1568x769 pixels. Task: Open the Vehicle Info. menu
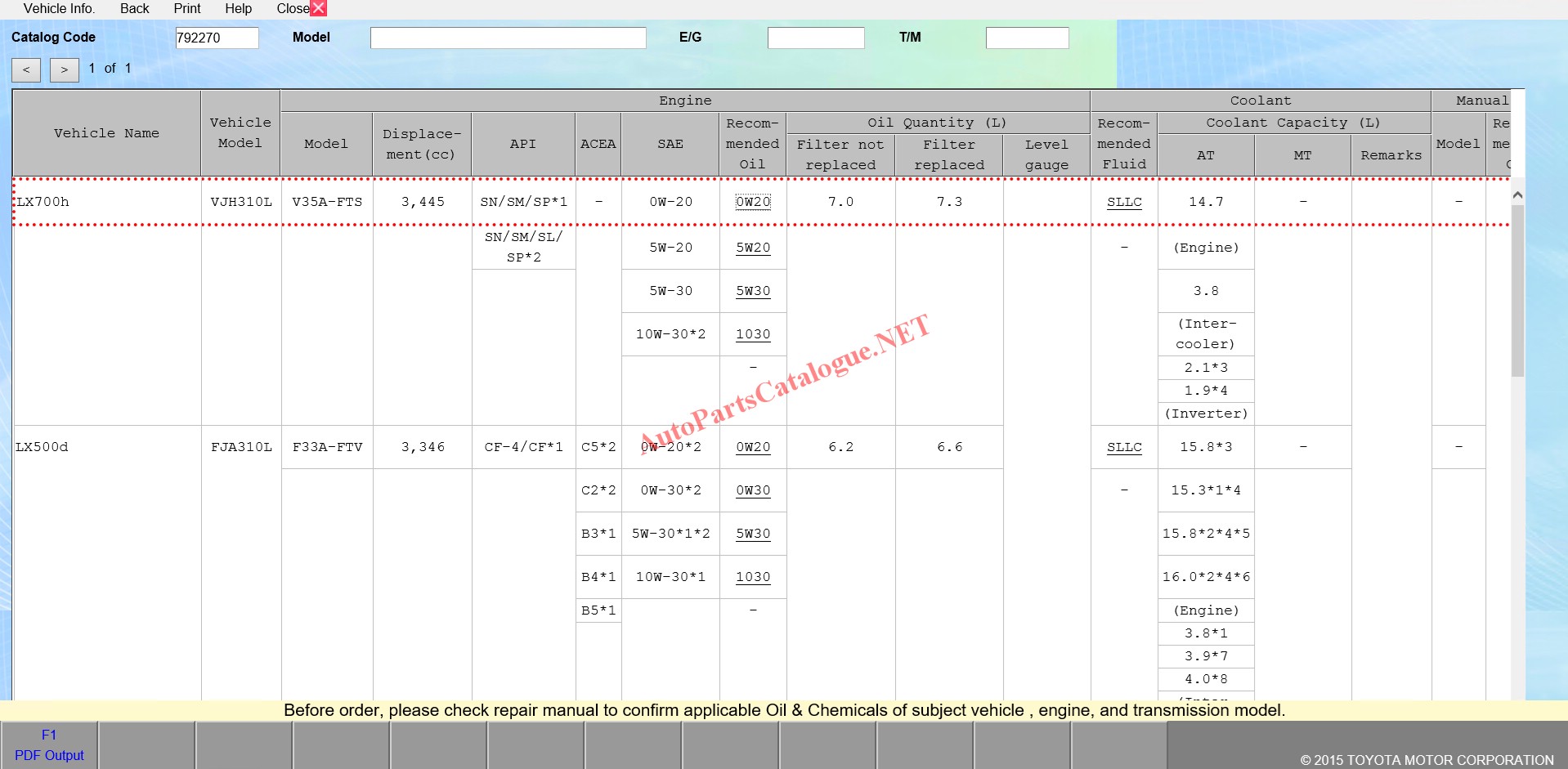[59, 9]
